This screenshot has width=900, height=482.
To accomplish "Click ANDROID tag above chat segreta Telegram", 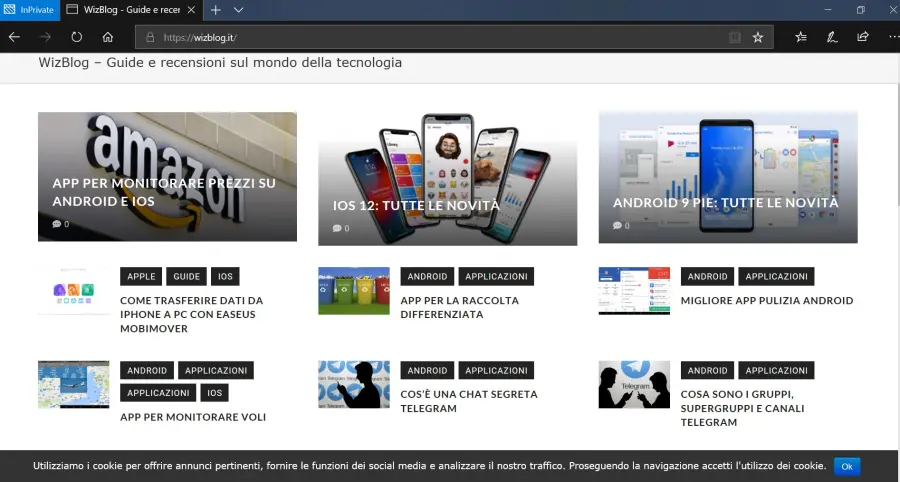I will click(x=427, y=370).
